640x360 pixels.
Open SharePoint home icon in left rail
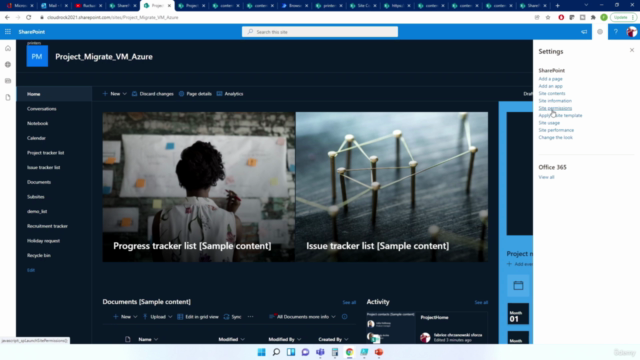click(8, 49)
